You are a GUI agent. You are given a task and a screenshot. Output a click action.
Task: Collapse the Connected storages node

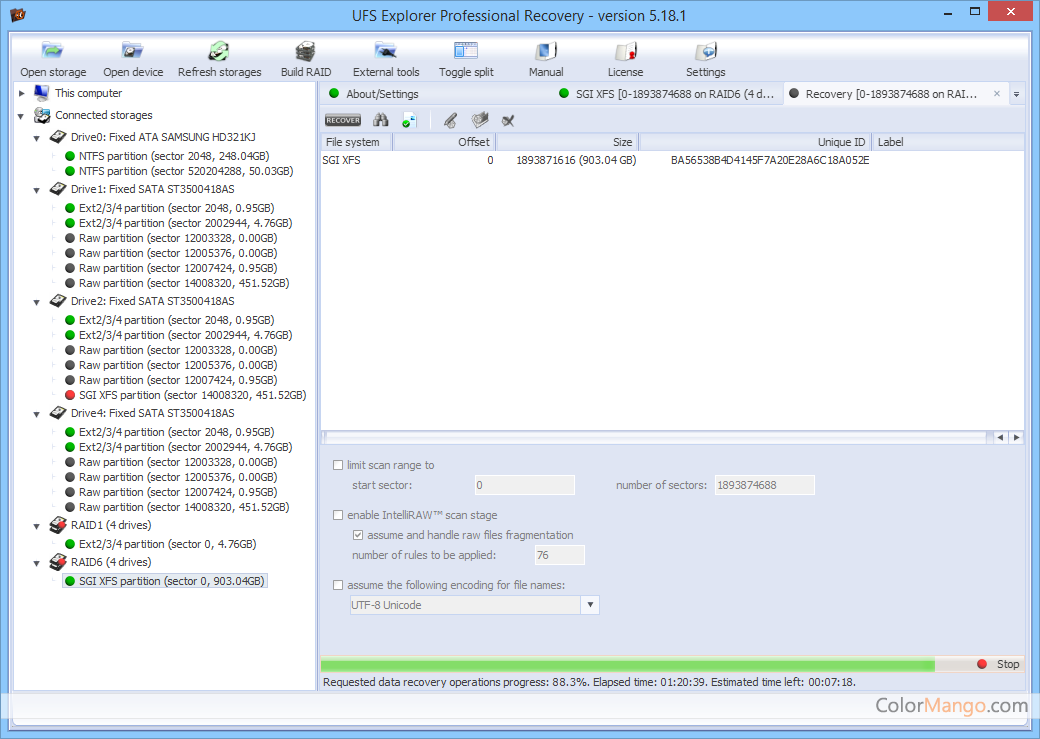tap(21, 116)
